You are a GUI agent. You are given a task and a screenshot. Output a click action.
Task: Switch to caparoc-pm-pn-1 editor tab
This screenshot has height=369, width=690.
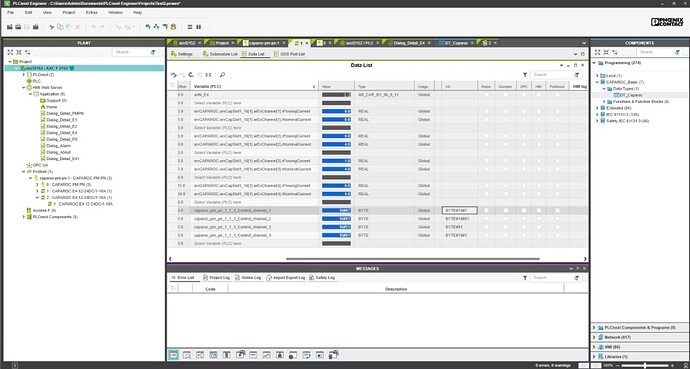tap(263, 43)
